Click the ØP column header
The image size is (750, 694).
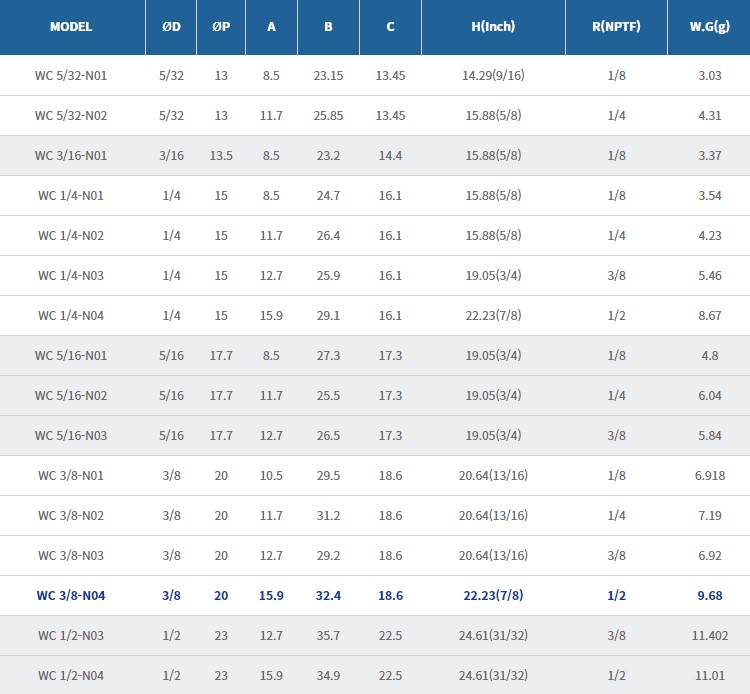coord(221,27)
